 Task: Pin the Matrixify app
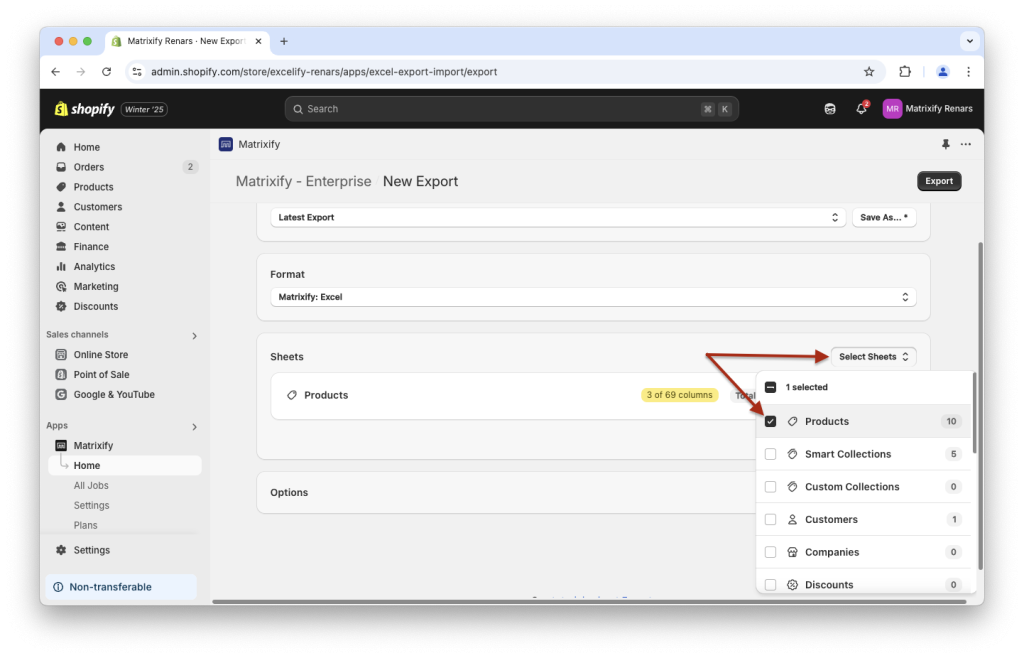(945, 144)
